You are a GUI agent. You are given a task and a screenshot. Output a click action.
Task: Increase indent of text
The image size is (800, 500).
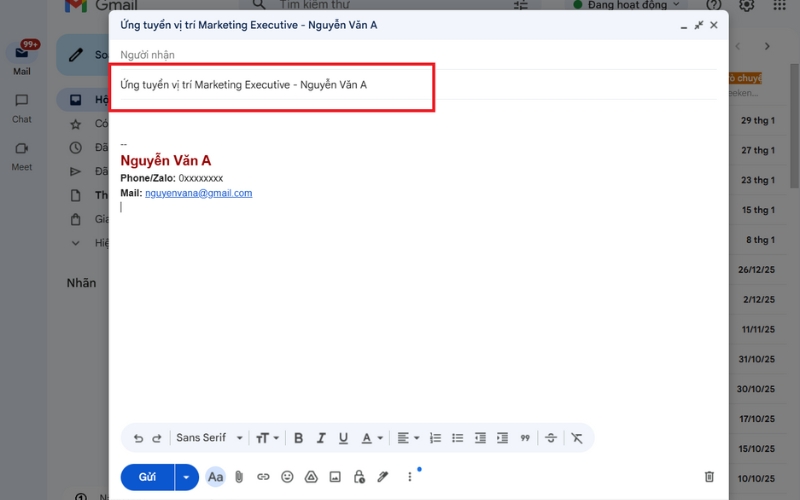pos(503,438)
